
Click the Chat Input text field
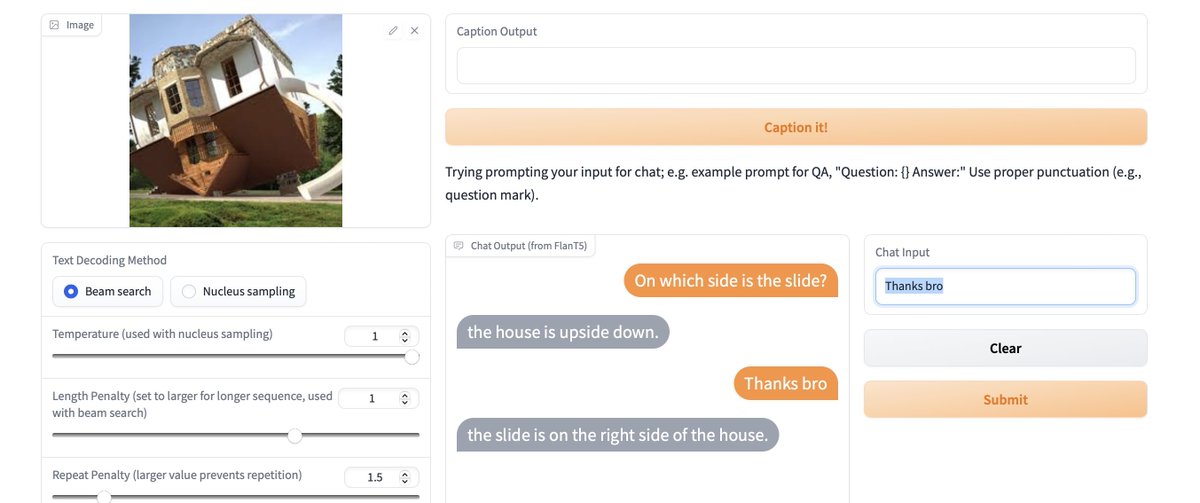pyautogui.click(x=1005, y=286)
